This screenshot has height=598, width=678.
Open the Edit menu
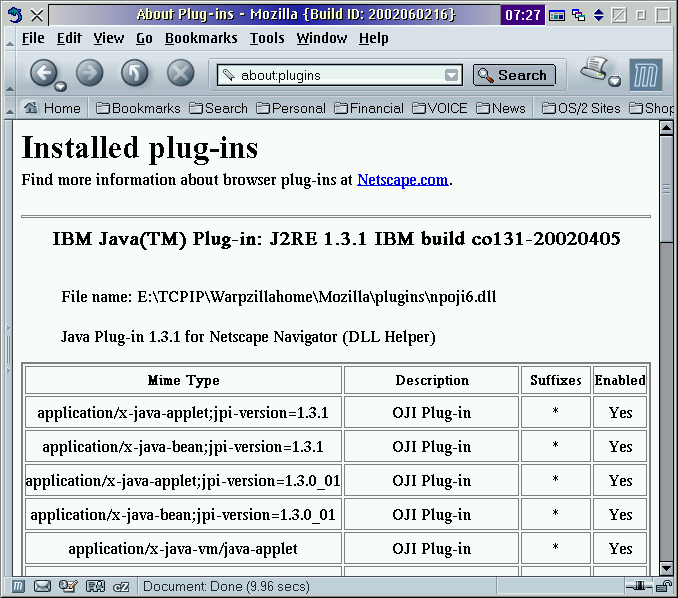(x=69, y=38)
